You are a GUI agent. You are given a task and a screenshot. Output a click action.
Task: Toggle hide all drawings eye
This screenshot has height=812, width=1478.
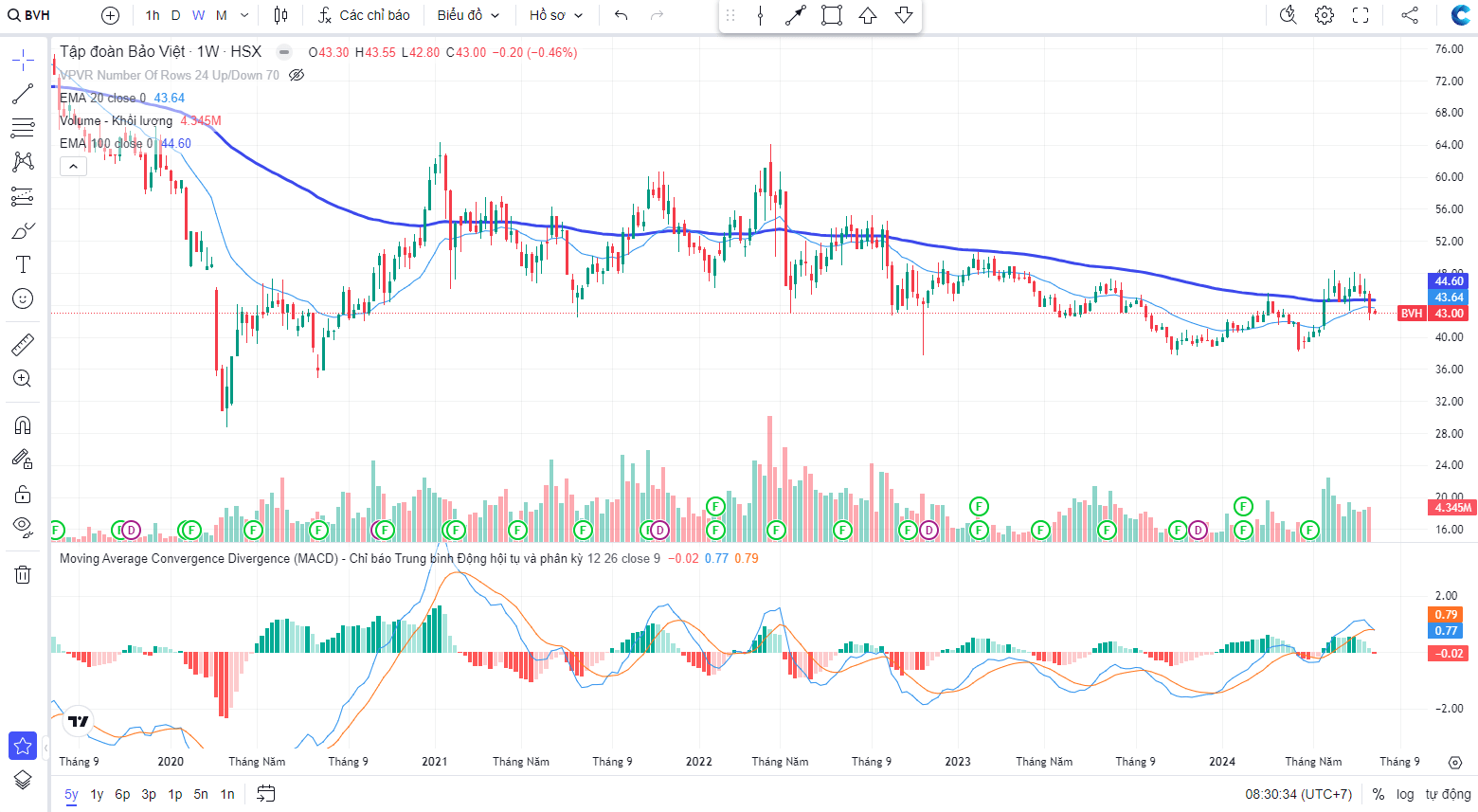click(23, 527)
